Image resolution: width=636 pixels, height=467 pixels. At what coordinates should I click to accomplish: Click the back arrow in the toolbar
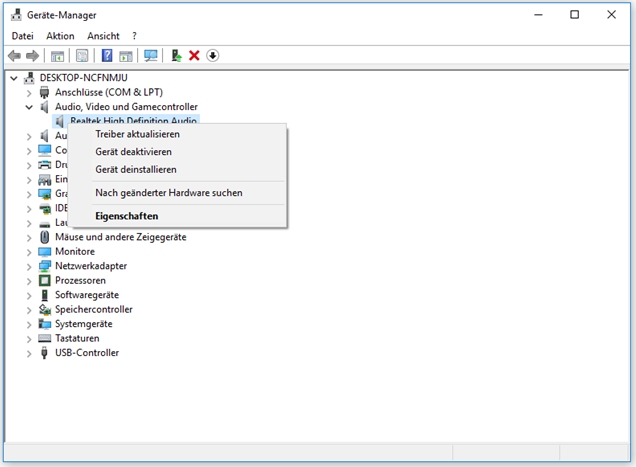(x=15, y=56)
